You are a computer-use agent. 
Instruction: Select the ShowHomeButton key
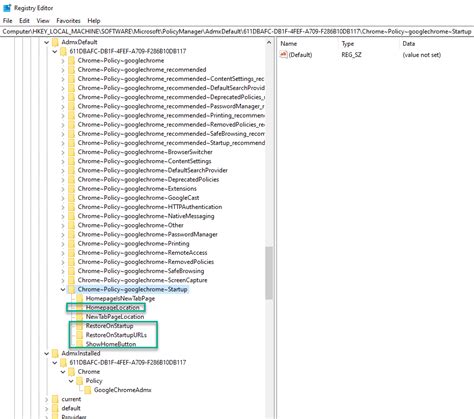pos(111,344)
